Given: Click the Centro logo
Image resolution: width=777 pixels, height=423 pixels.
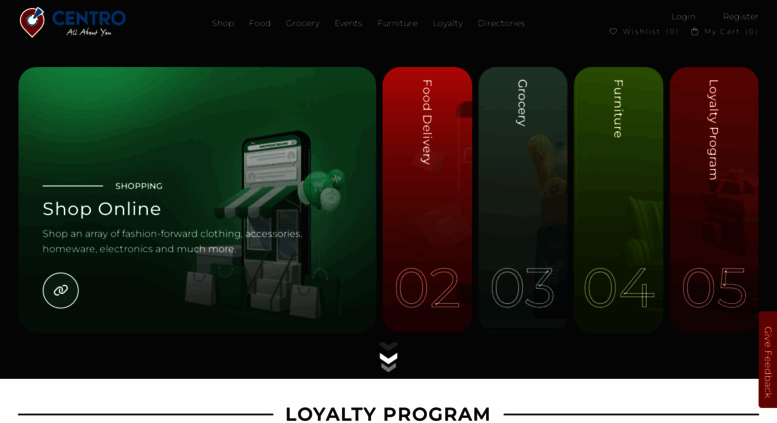Looking at the screenshot, I should [x=72, y=22].
